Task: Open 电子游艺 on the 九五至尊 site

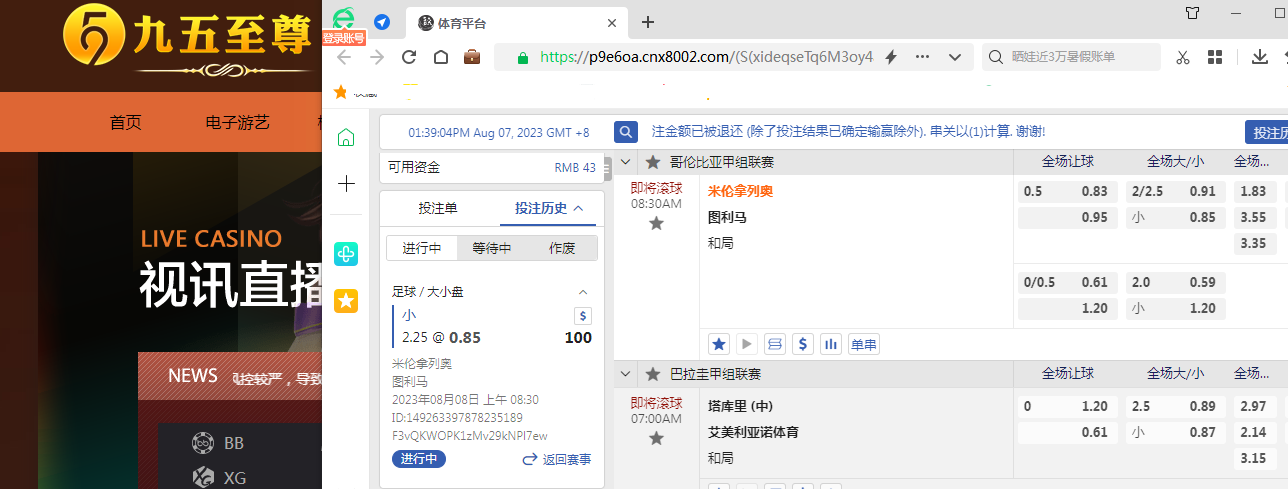Action: pyautogui.click(x=238, y=122)
